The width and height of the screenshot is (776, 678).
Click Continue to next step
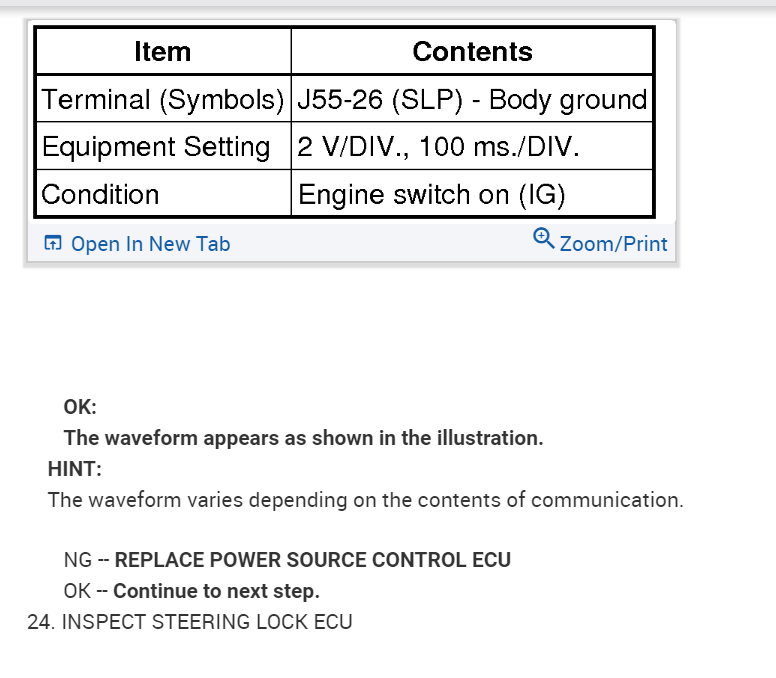coord(216,591)
